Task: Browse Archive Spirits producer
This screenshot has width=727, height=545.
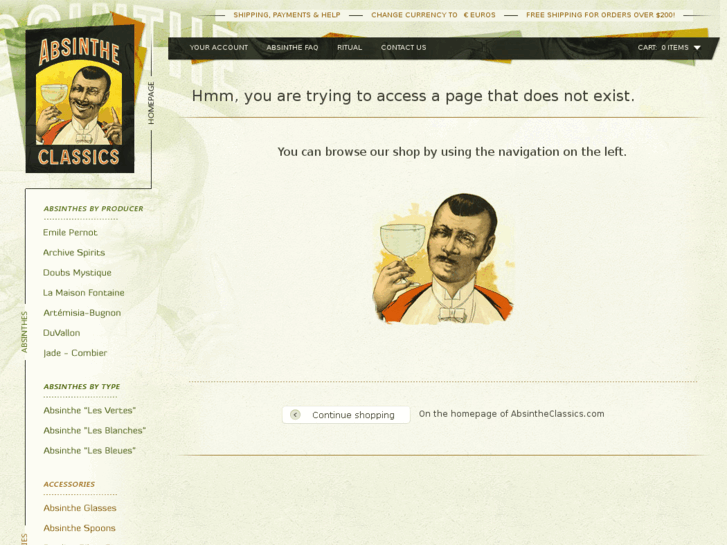Action: (74, 252)
